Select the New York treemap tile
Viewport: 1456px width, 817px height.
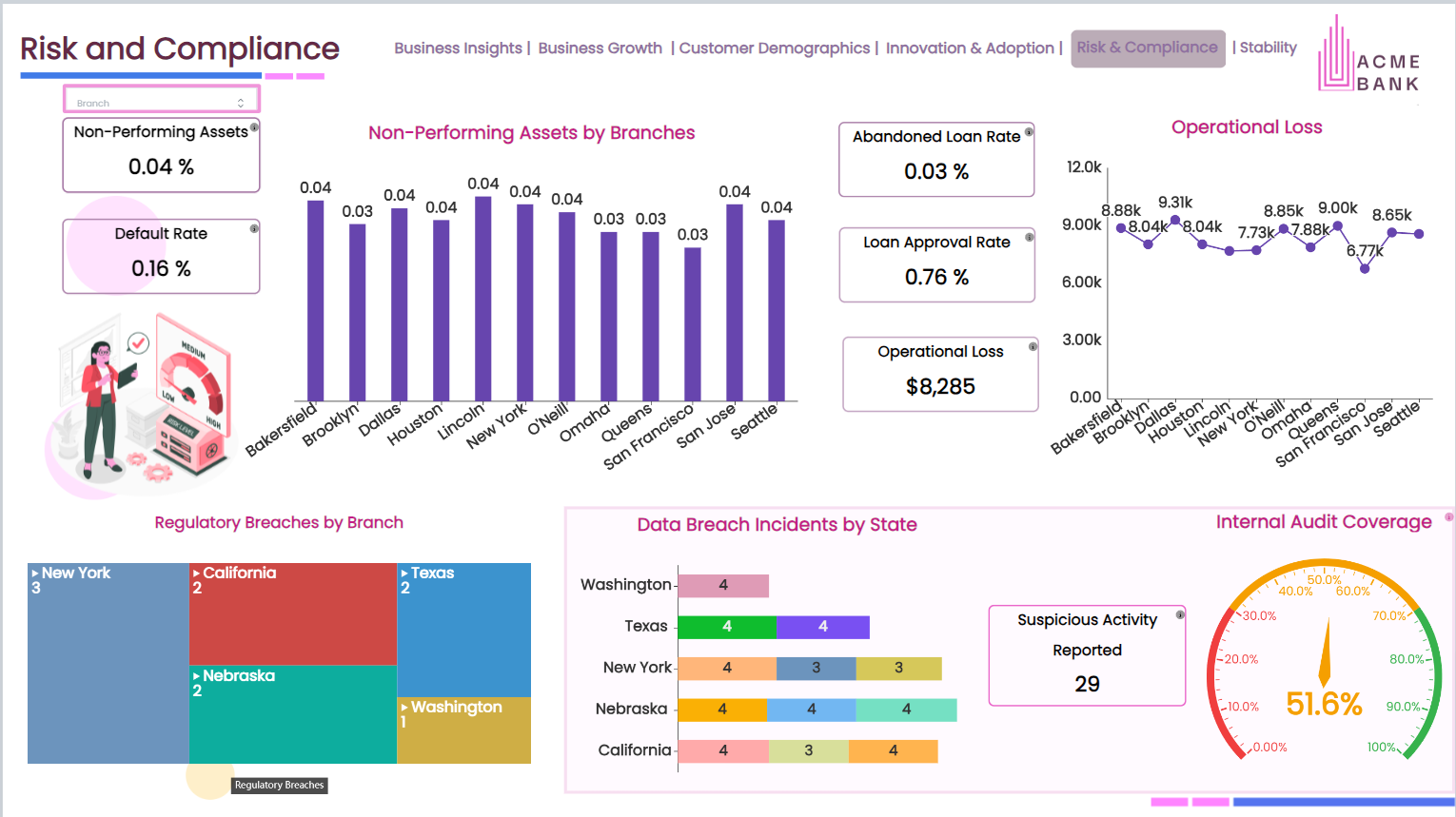point(108,663)
